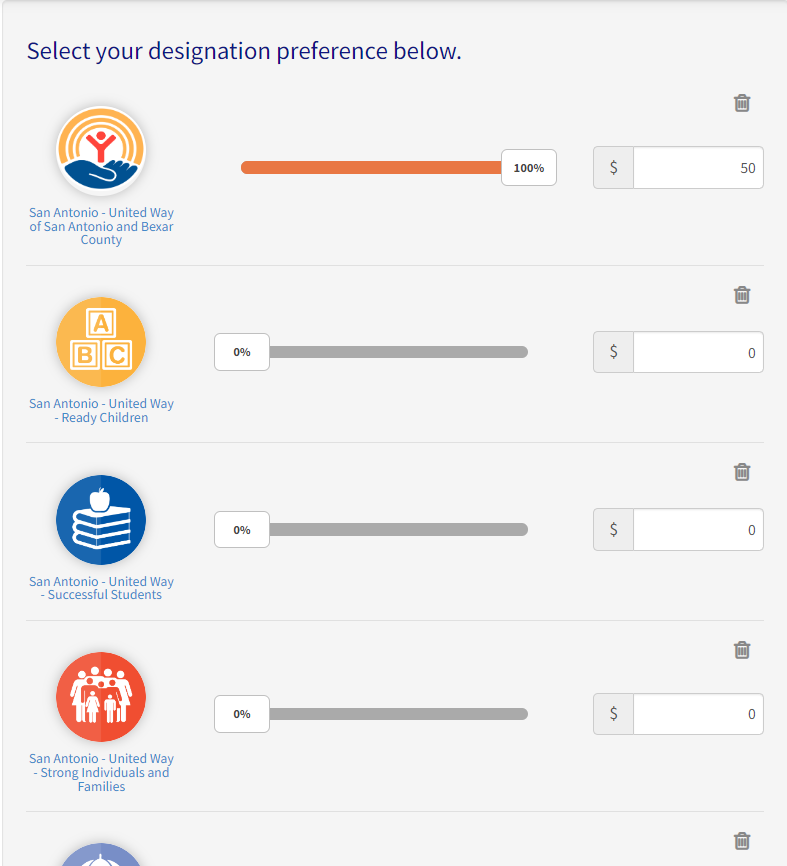Delete Strong Individuals and Families designation
The height and width of the screenshot is (866, 787).
742,650
